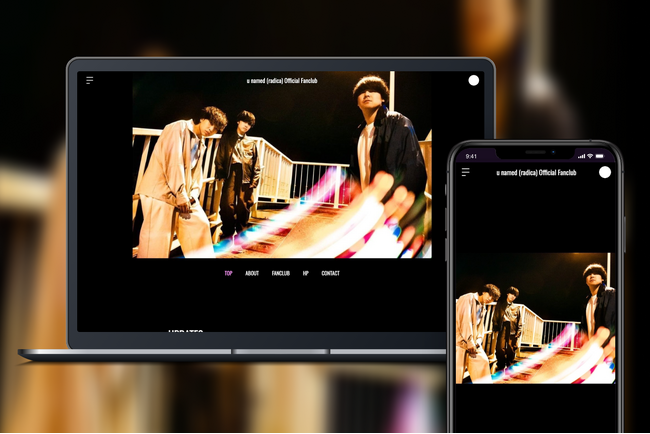Open the FANCLUB navigation item
The image size is (650, 434).
point(281,273)
